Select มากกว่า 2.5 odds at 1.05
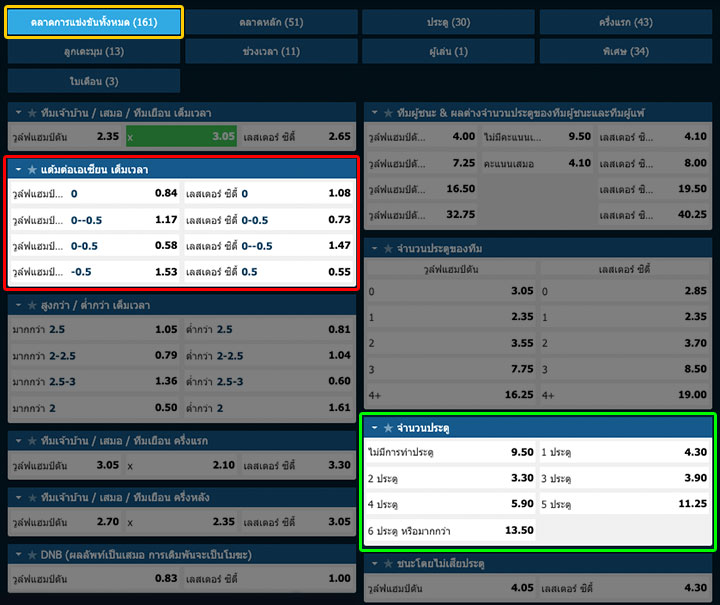The width and height of the screenshot is (720, 605). [x=95, y=329]
